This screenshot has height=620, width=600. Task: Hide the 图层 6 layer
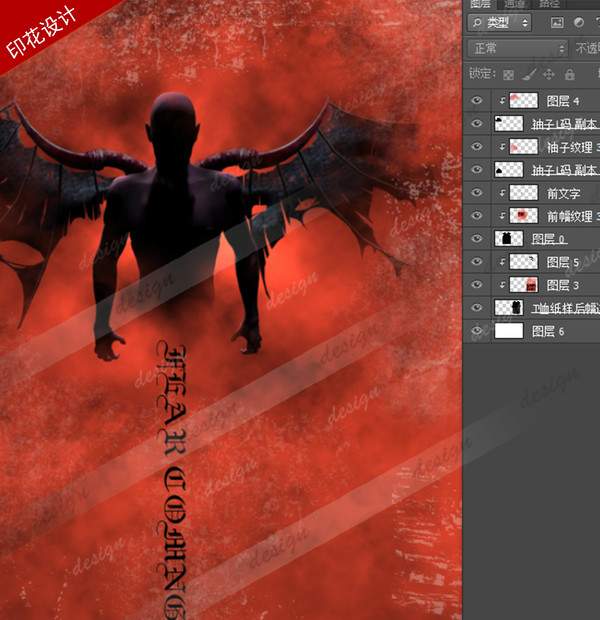pyautogui.click(x=477, y=330)
